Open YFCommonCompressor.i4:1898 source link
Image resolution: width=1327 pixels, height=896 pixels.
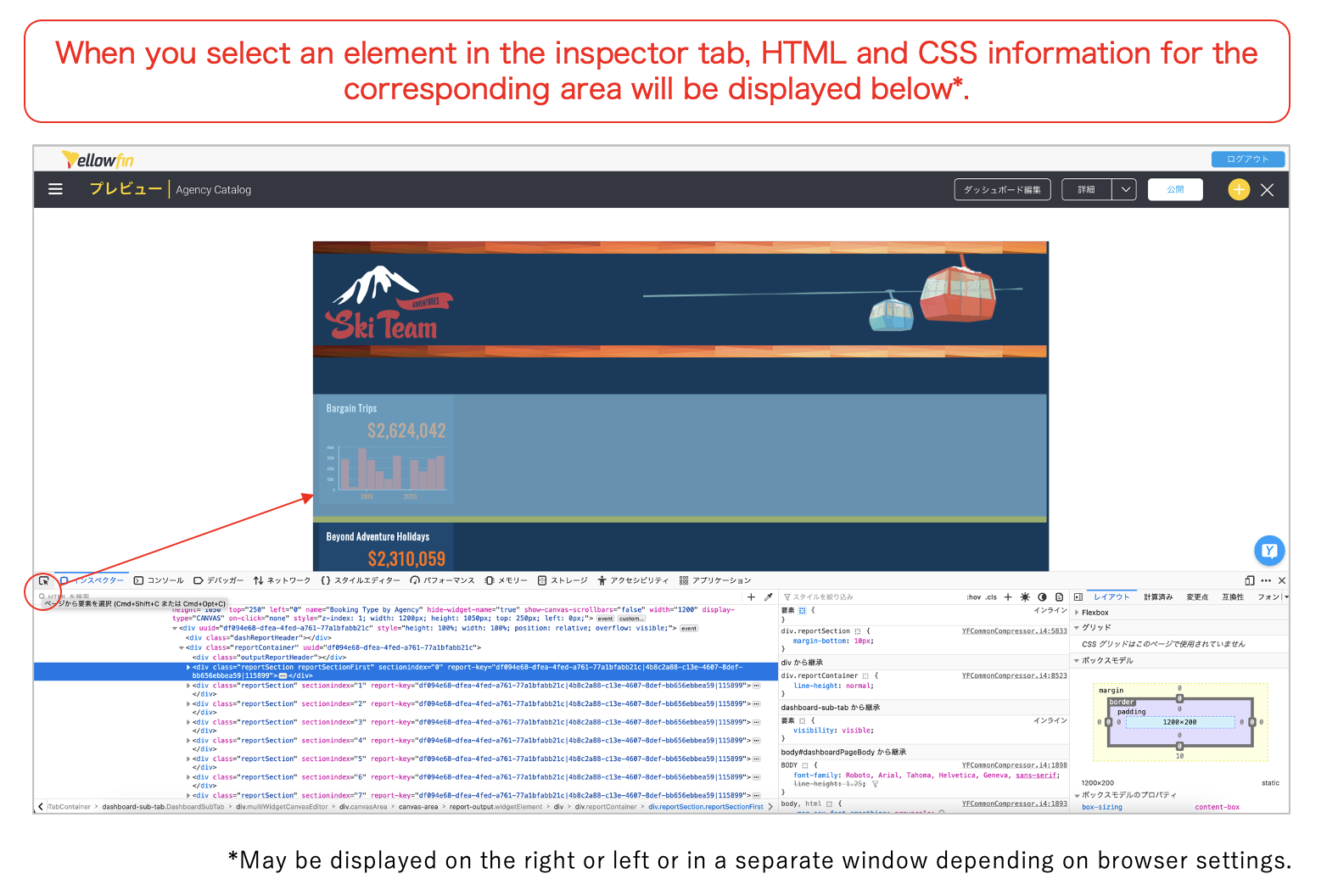pos(1014,765)
